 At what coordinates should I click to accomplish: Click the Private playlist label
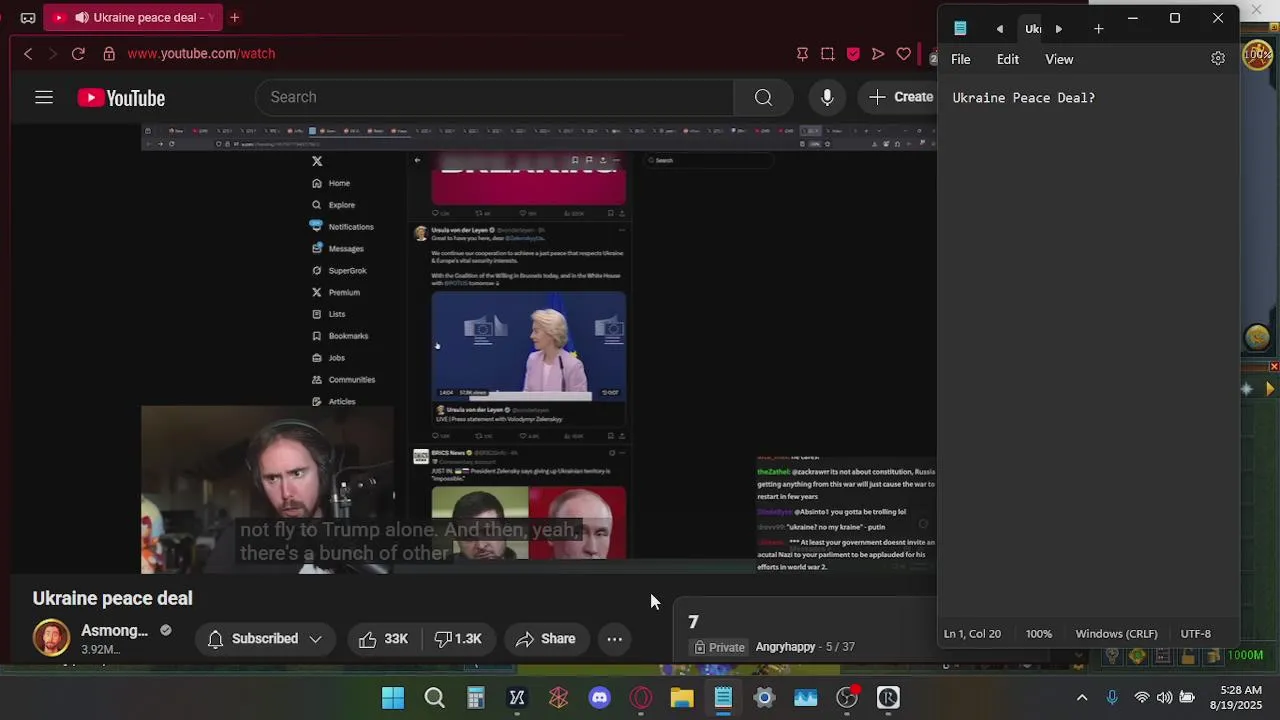click(x=719, y=647)
